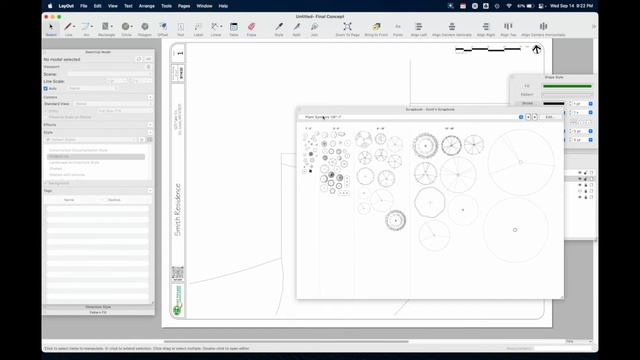Click the black Stroke color swatch
The width and height of the screenshot is (640, 360).
coord(554,104)
